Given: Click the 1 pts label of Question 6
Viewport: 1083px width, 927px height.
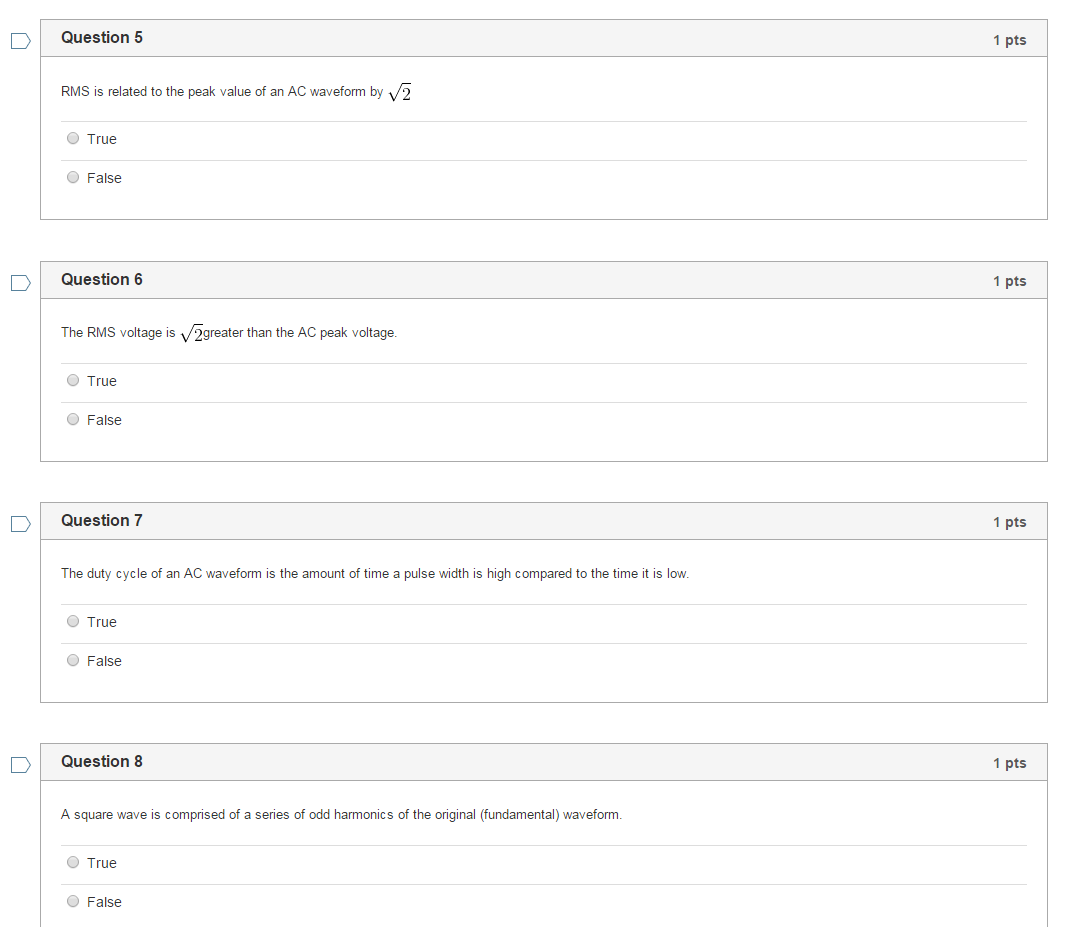Looking at the screenshot, I should click(x=1010, y=282).
